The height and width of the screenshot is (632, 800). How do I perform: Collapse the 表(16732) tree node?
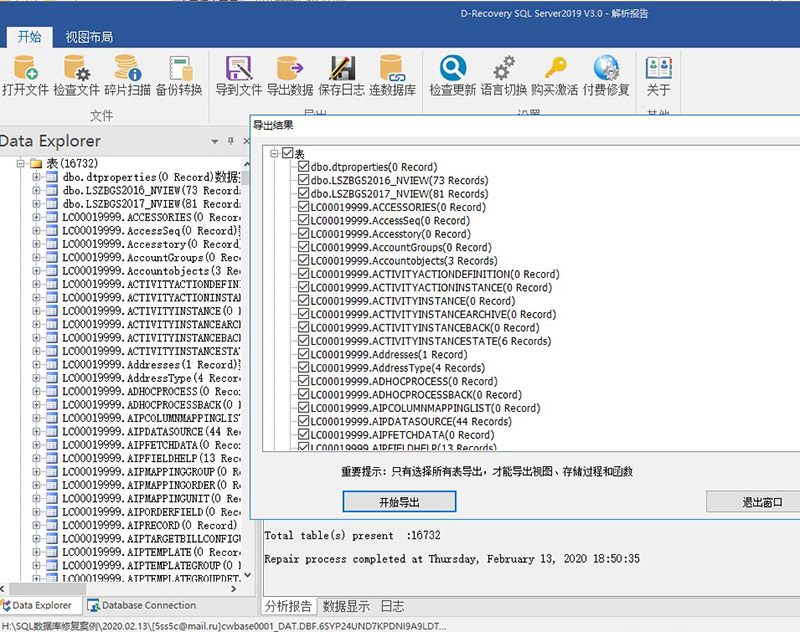20,163
